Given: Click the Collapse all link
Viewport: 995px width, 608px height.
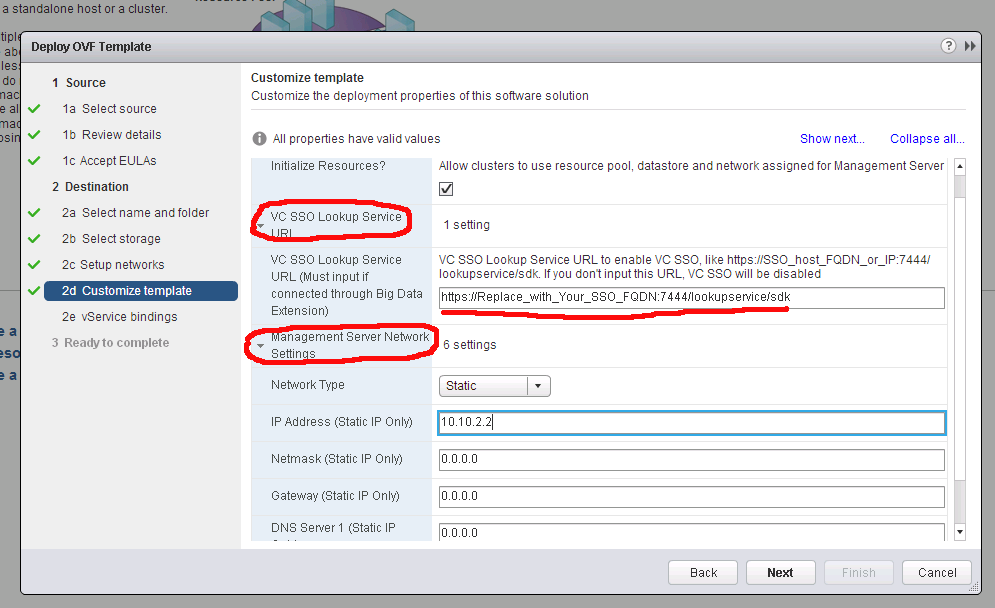Looking at the screenshot, I should pos(927,139).
